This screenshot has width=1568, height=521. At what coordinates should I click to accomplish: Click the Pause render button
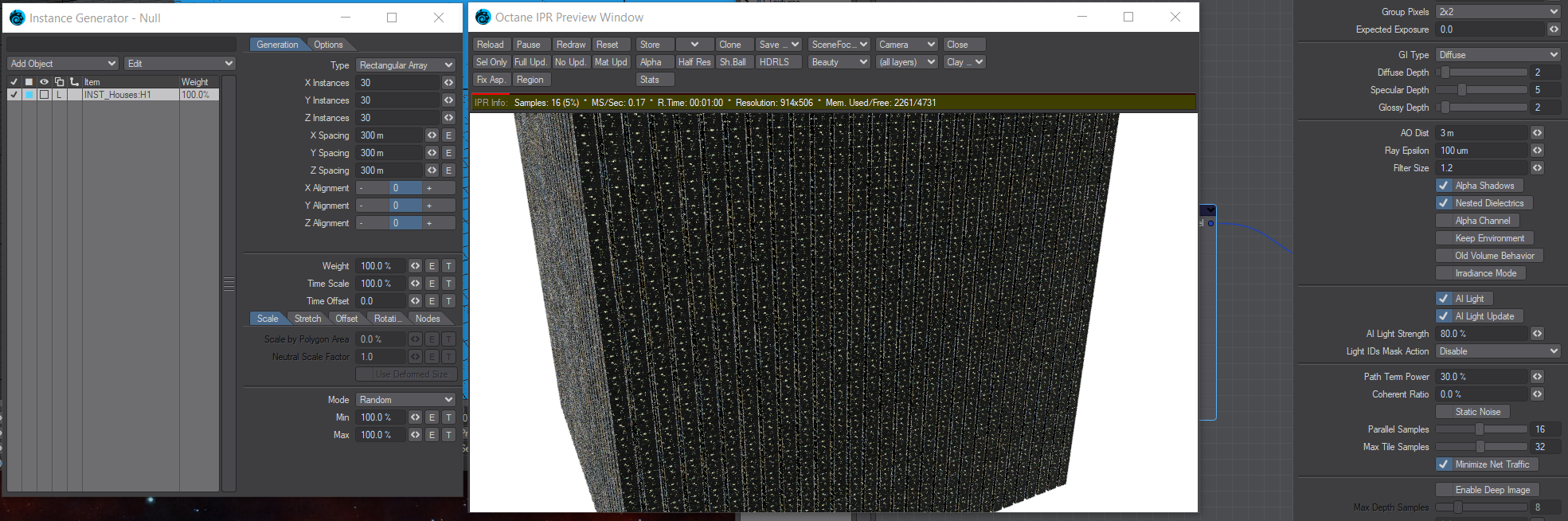[528, 45]
